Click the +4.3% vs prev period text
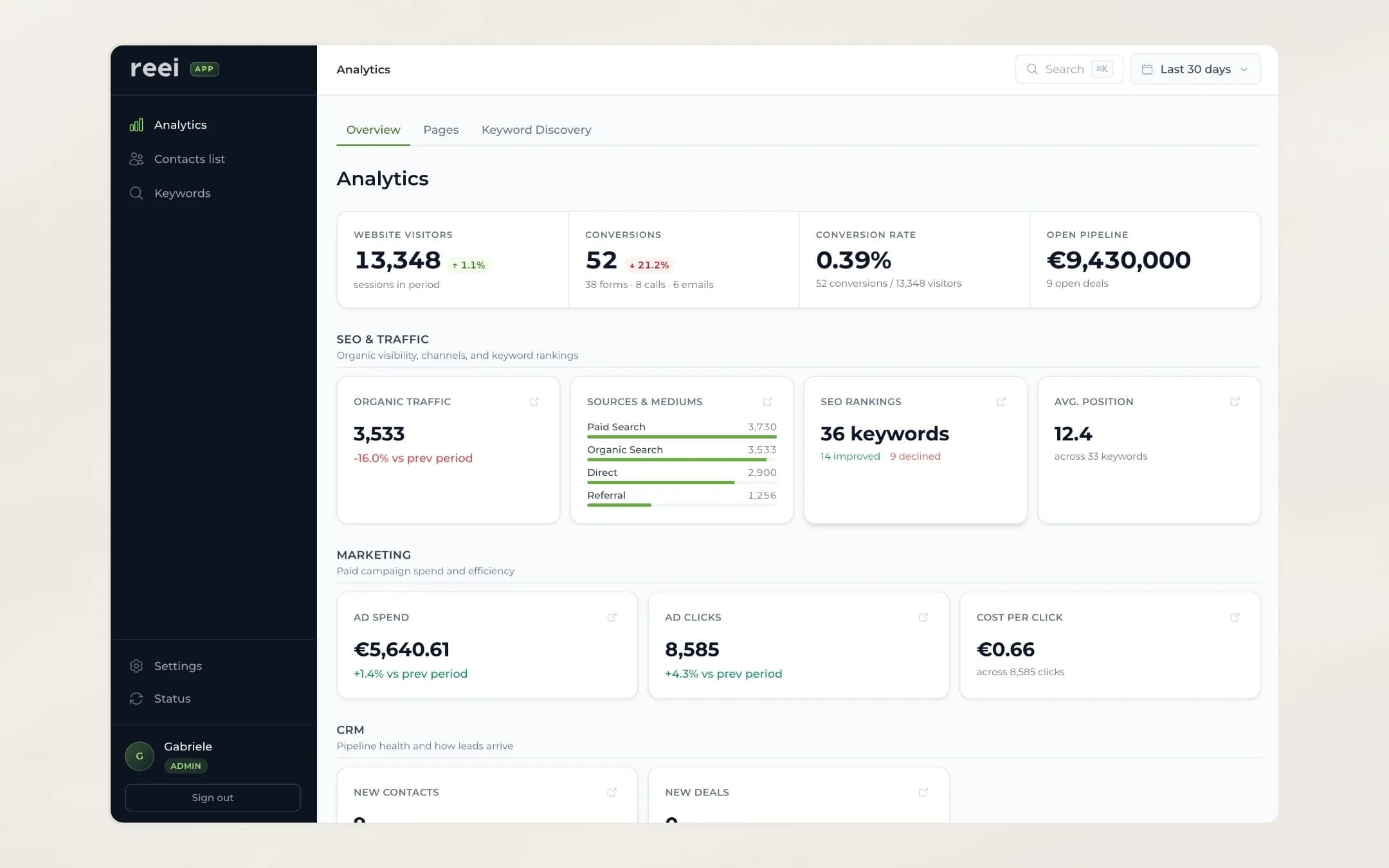This screenshot has height=868, width=1389. click(723, 674)
